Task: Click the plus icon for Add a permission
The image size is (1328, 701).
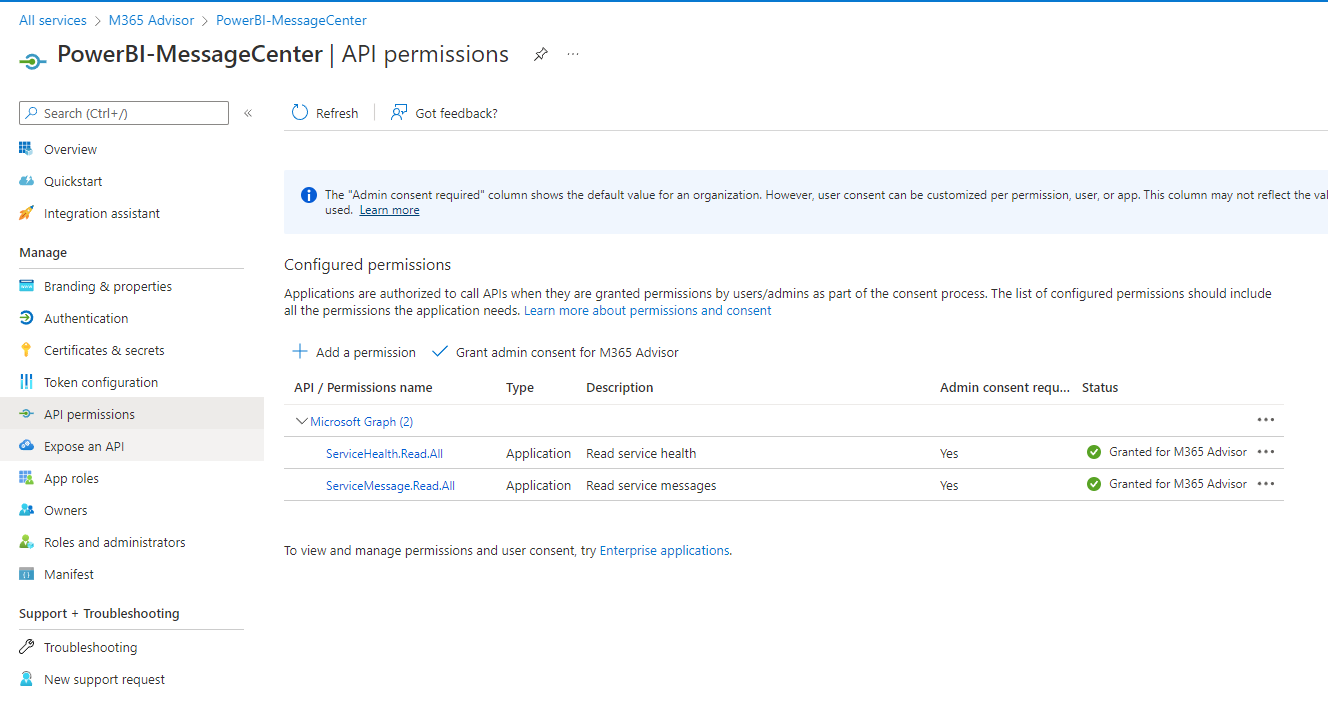Action: click(299, 352)
